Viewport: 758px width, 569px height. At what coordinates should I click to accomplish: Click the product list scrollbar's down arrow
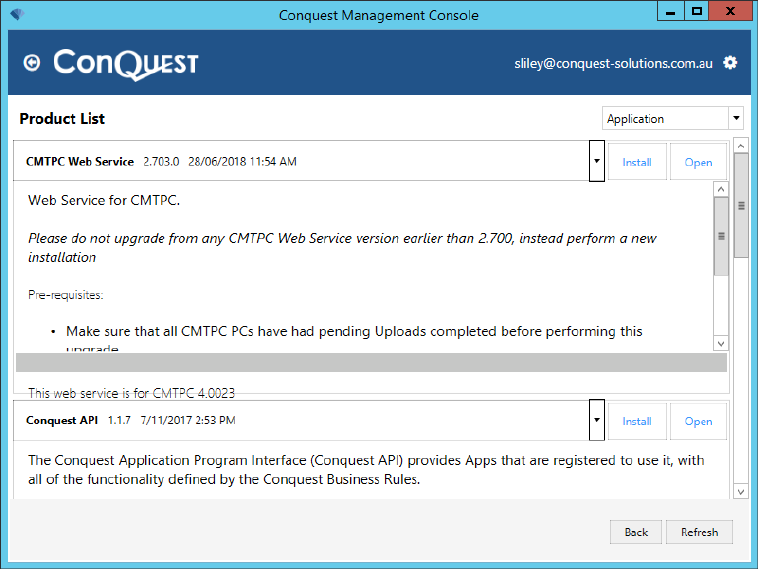(741, 492)
